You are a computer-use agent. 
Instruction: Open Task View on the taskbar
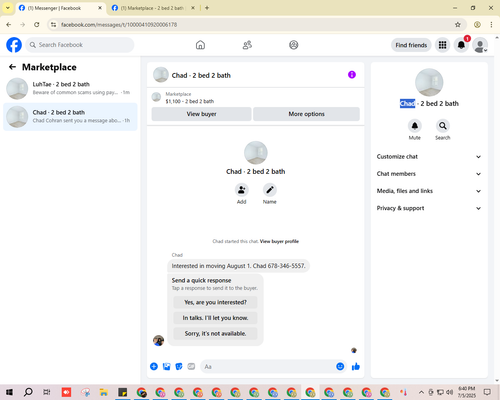click(47, 392)
